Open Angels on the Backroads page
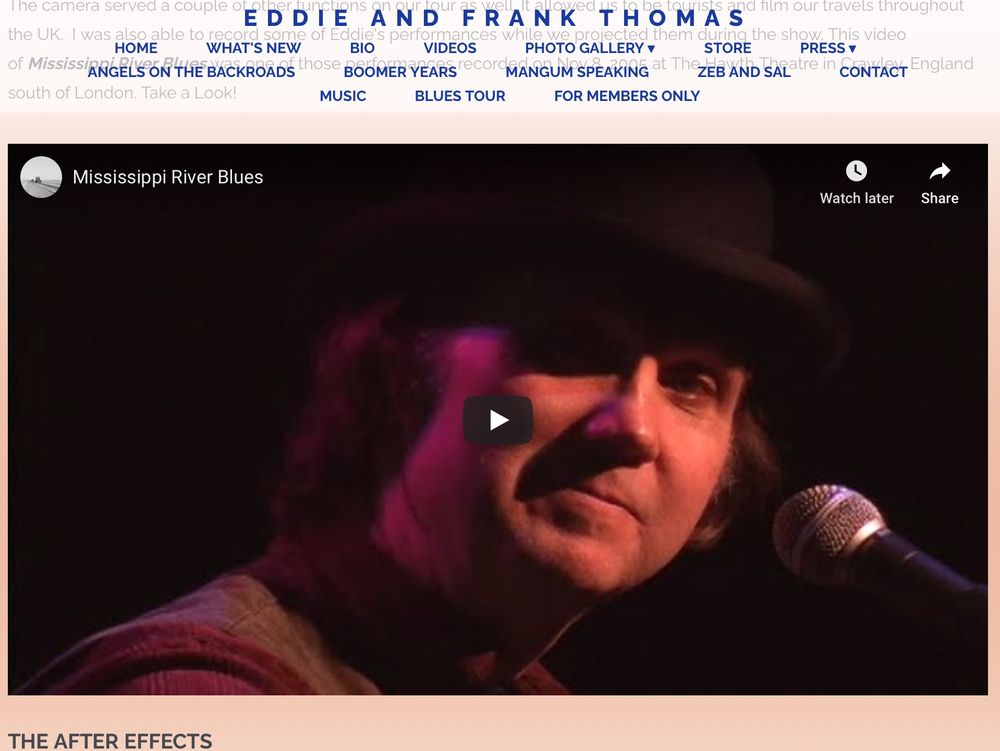 pyautogui.click(x=191, y=72)
